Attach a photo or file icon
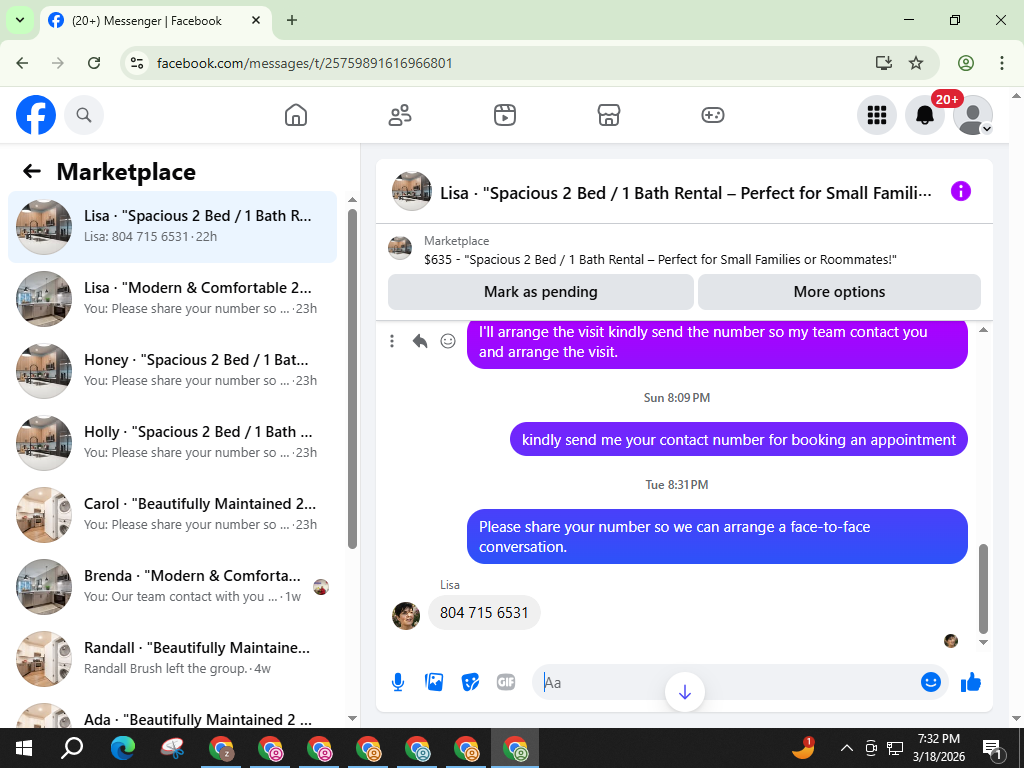 [x=434, y=682]
